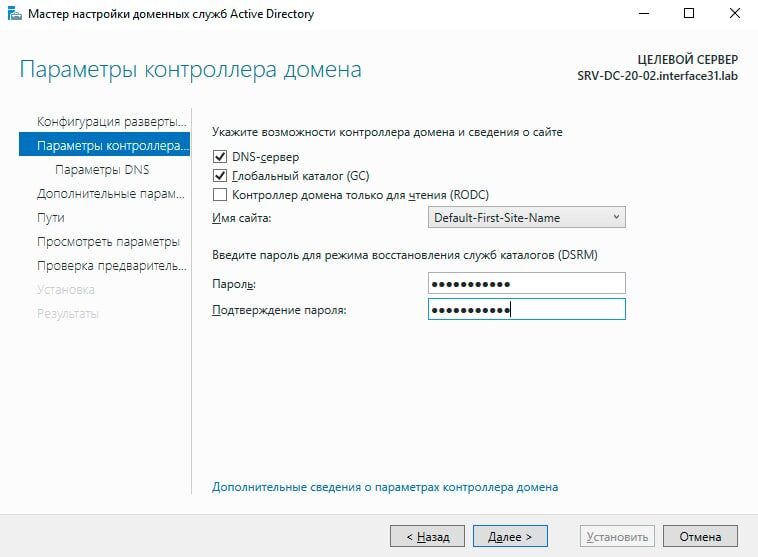Close the Active Directory wizard window
758x557 pixels.
735,14
